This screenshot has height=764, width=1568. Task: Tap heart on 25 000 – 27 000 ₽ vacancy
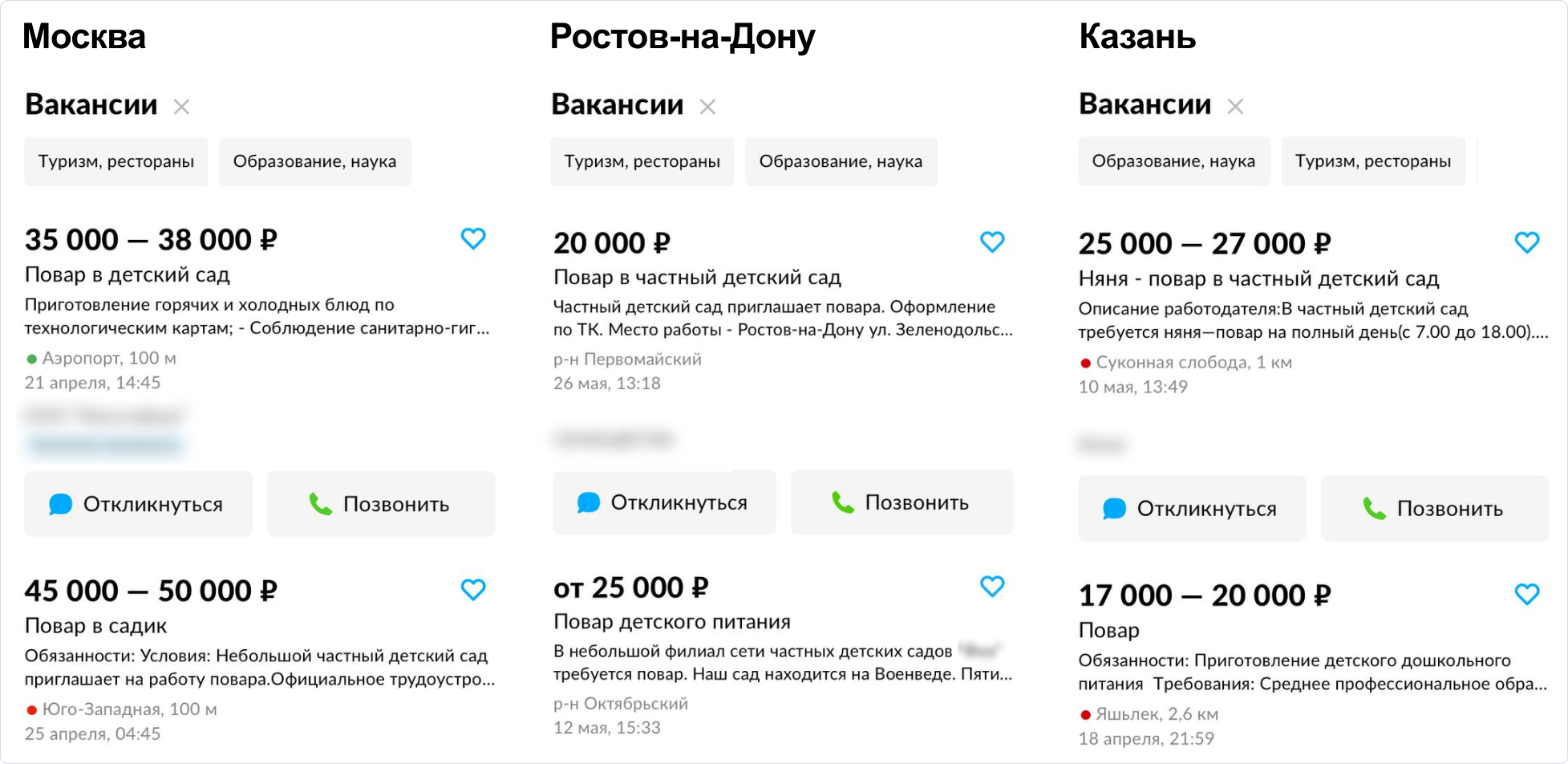pyautogui.click(x=1526, y=242)
